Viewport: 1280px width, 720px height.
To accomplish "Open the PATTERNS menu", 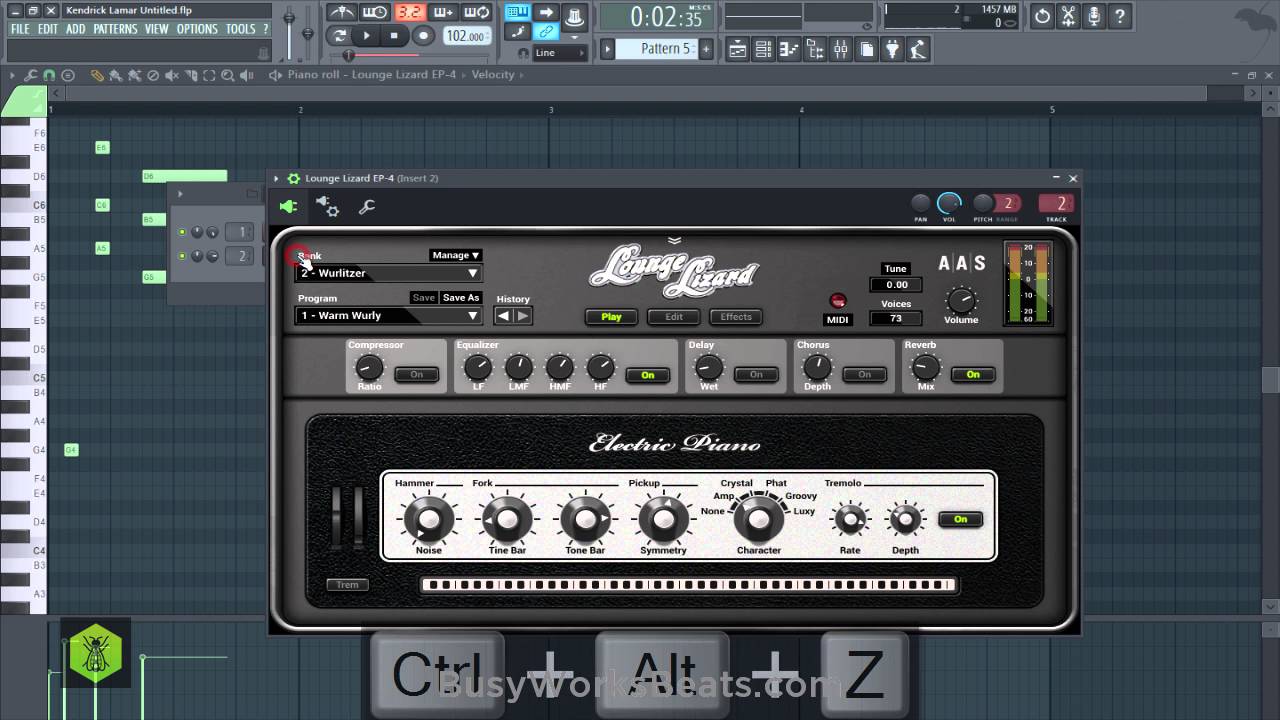I will click(115, 29).
